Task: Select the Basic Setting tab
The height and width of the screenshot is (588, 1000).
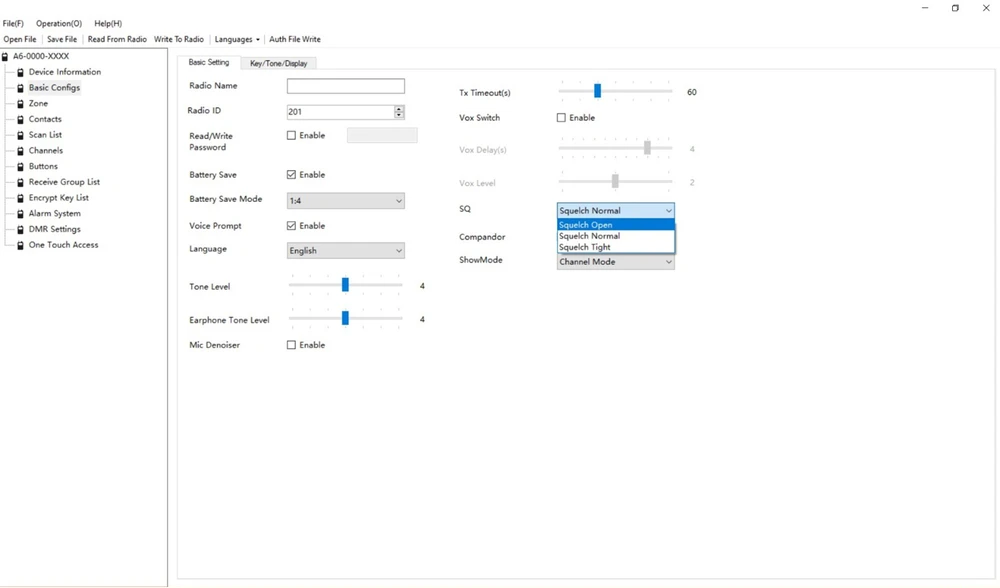Action: click(209, 62)
